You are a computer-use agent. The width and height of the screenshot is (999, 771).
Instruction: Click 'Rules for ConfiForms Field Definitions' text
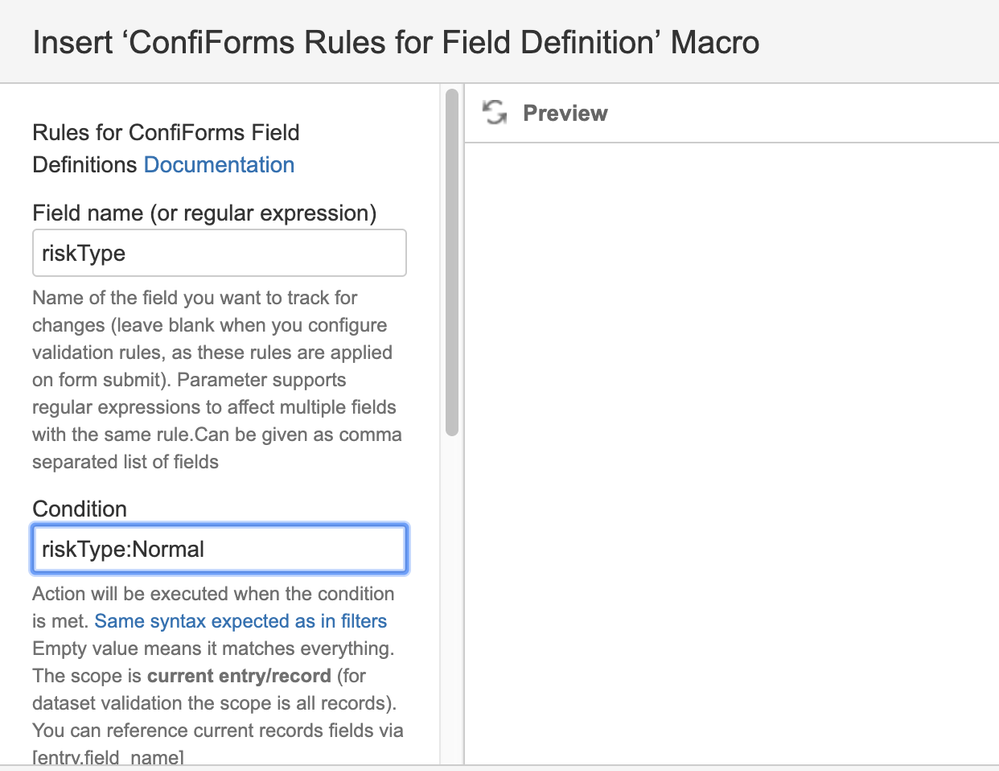tap(166, 133)
